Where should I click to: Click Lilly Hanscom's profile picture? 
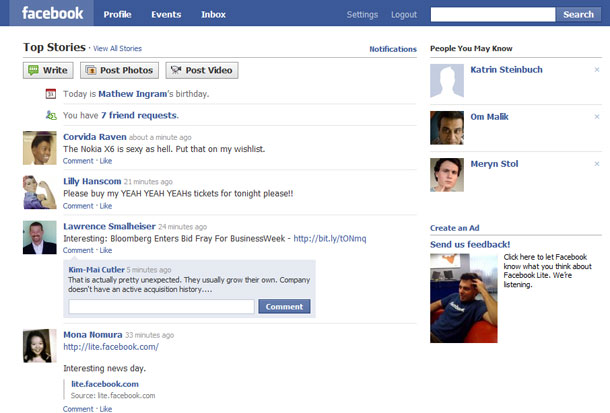click(x=40, y=192)
